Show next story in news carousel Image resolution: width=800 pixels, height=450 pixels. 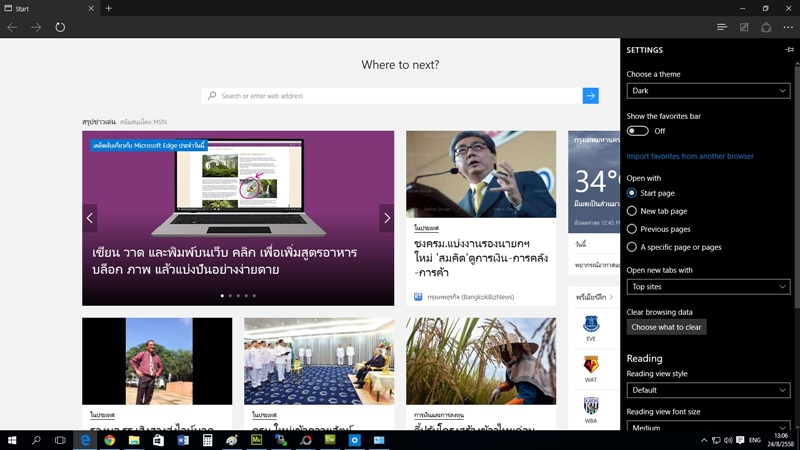click(387, 218)
